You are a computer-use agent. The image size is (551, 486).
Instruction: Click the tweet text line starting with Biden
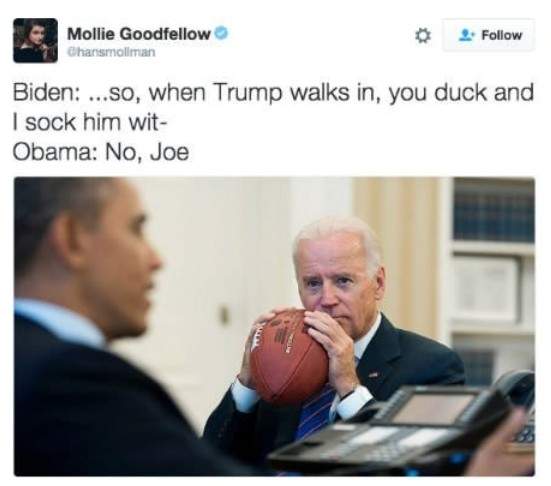coord(273,93)
